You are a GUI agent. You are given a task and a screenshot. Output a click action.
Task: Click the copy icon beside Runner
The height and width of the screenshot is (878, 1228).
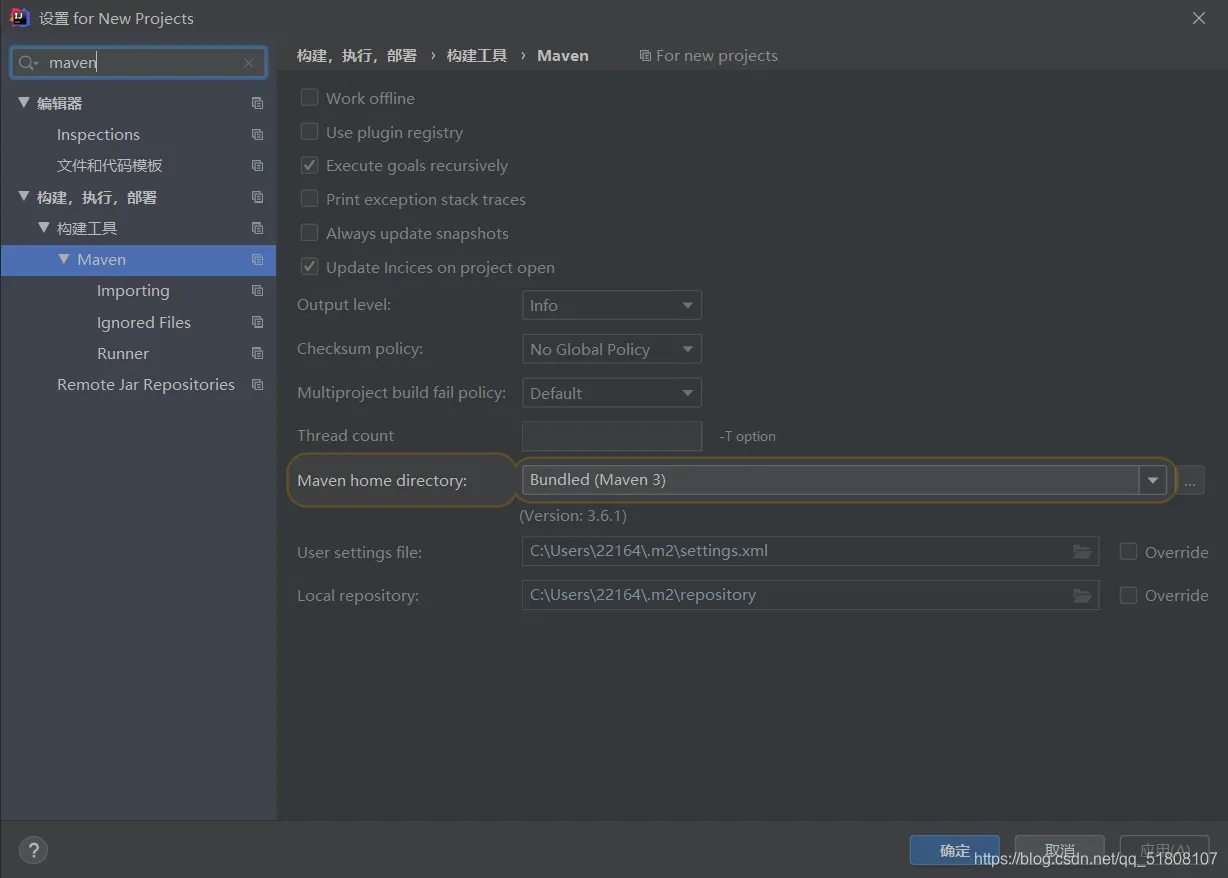[257, 353]
